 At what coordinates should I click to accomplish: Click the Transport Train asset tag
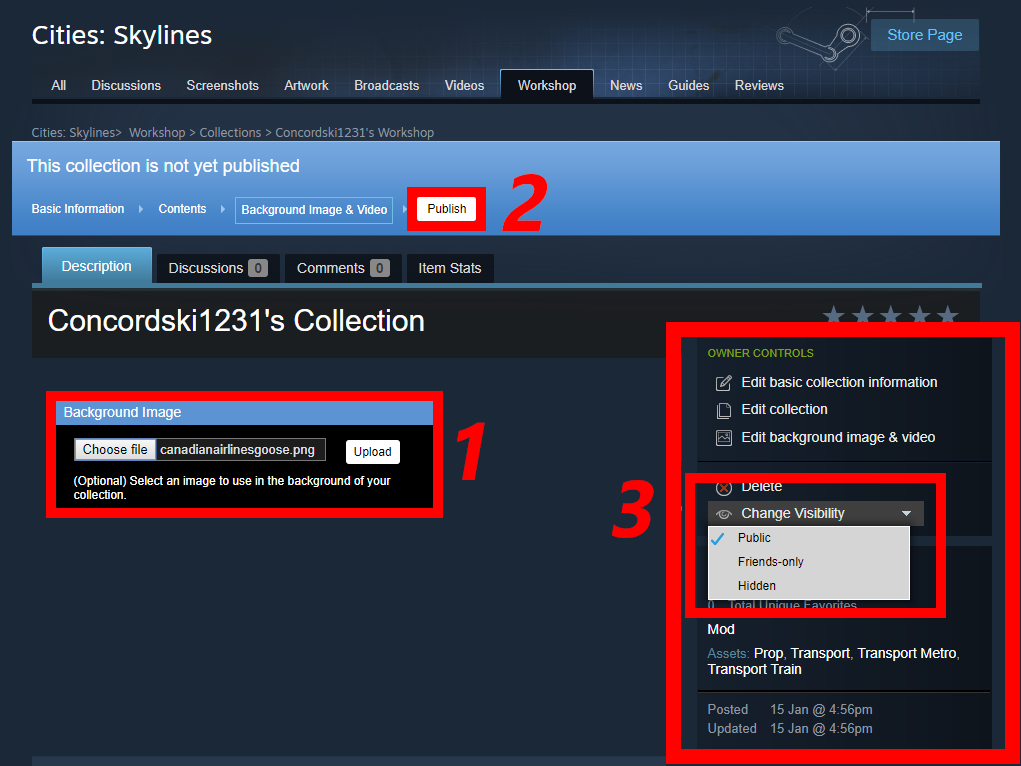pos(754,670)
